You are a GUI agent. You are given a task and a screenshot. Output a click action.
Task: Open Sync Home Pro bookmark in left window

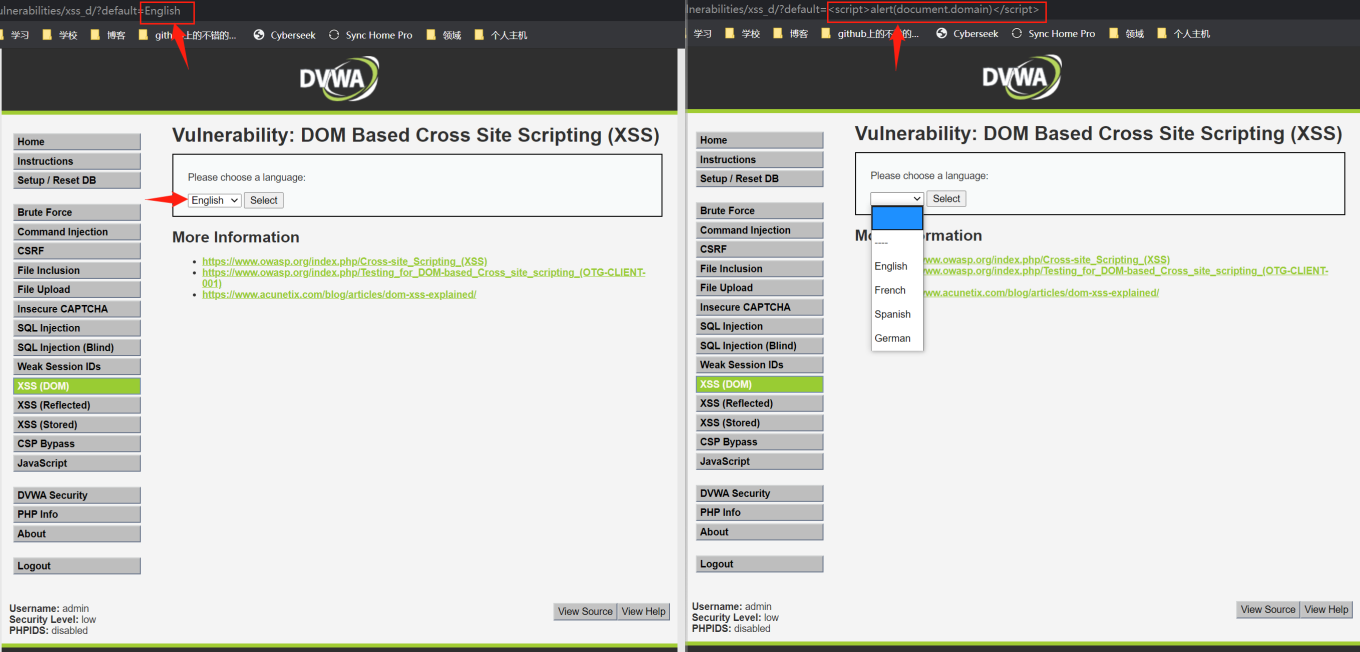[x=370, y=35]
